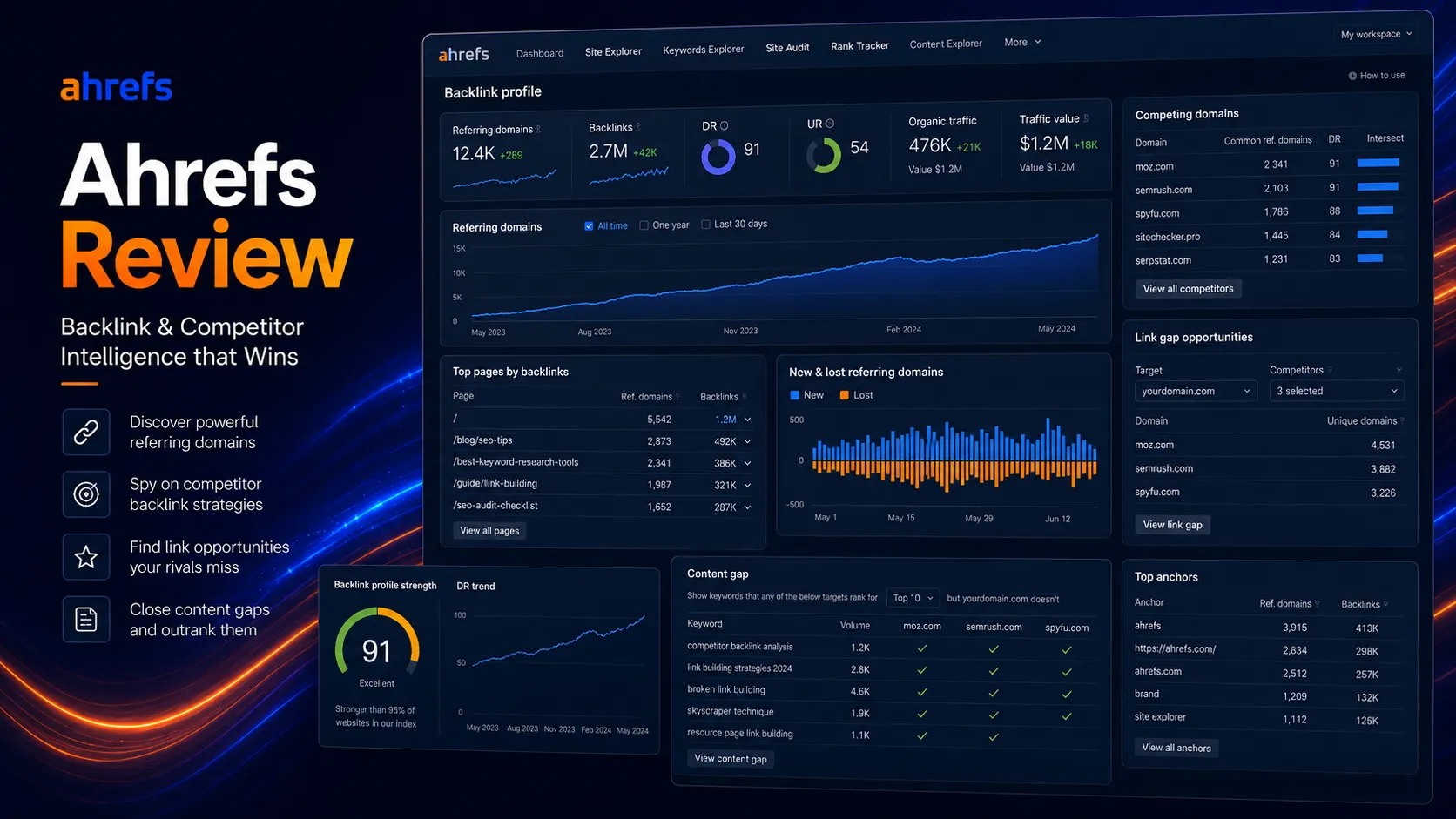Click the target icon beside competitor strategies

pyautogui.click(x=86, y=494)
